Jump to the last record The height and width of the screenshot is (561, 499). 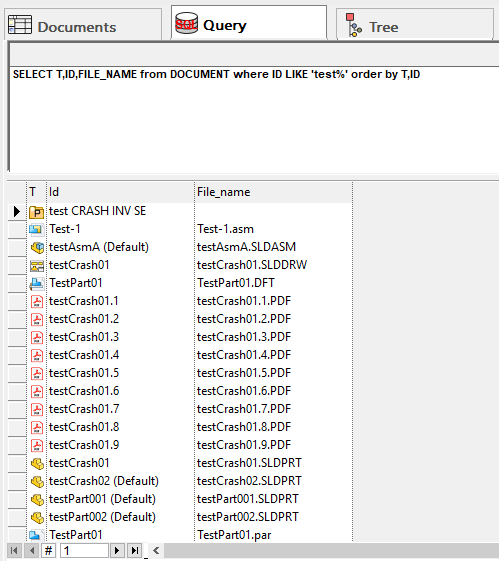coord(134,550)
